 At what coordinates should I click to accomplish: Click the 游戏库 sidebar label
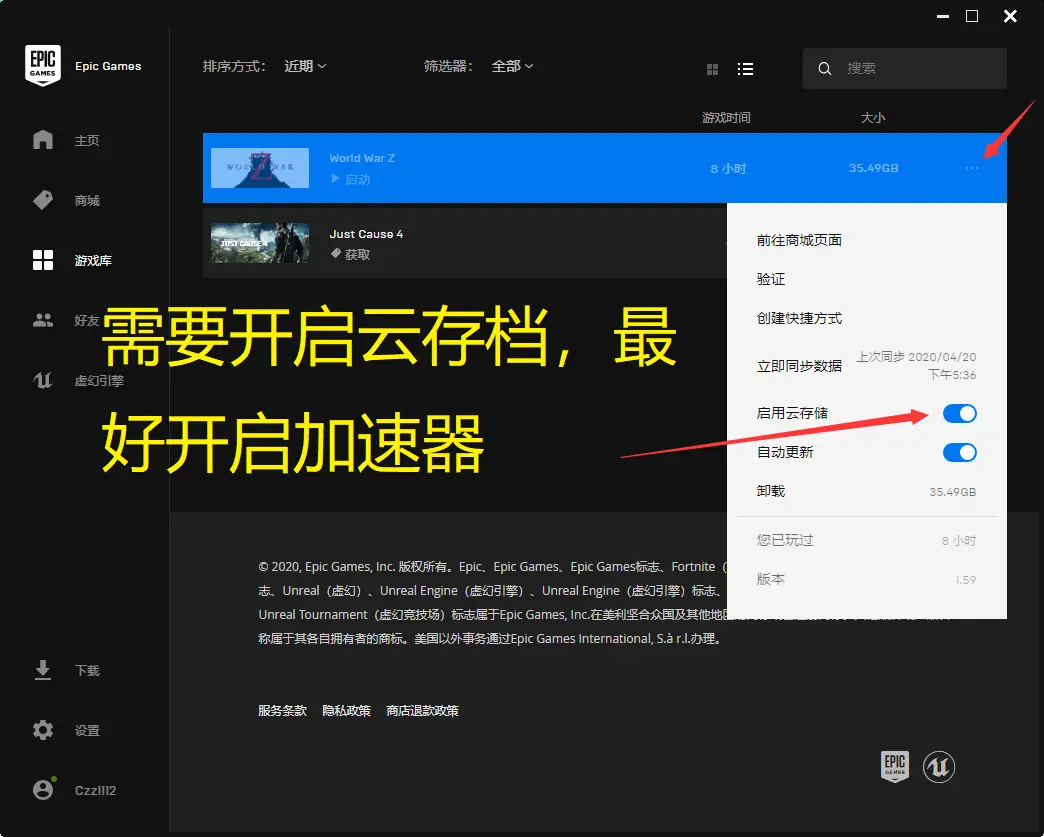(x=93, y=260)
